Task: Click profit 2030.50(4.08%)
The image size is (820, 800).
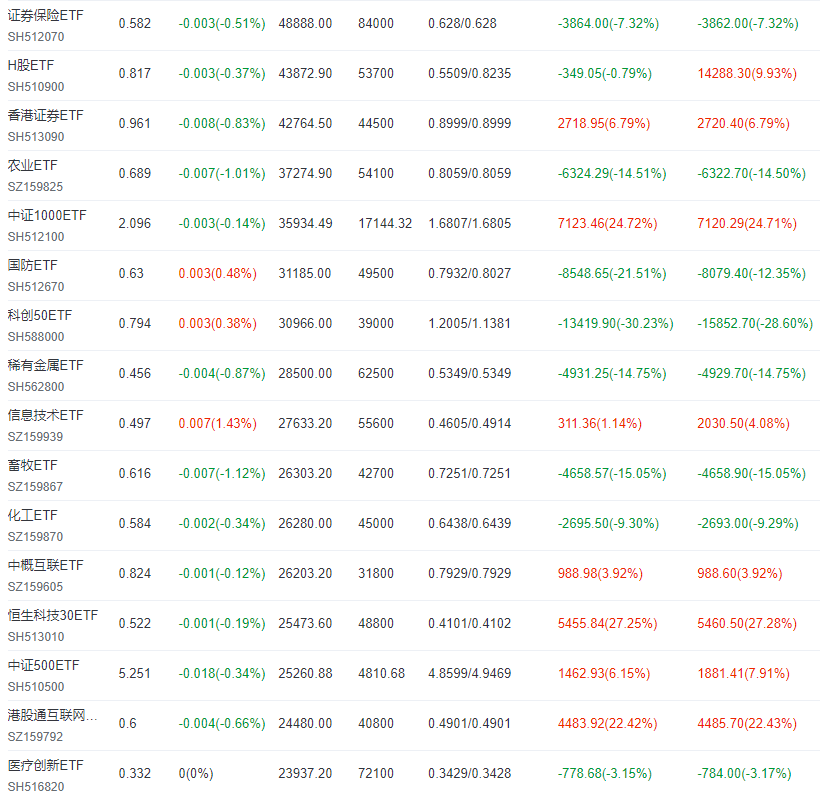Action: point(744,424)
